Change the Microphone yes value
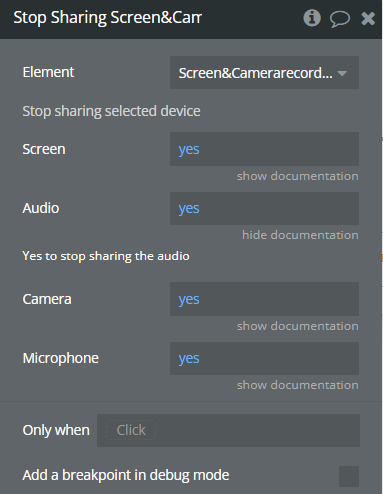The width and height of the screenshot is (383, 494). click(x=264, y=358)
